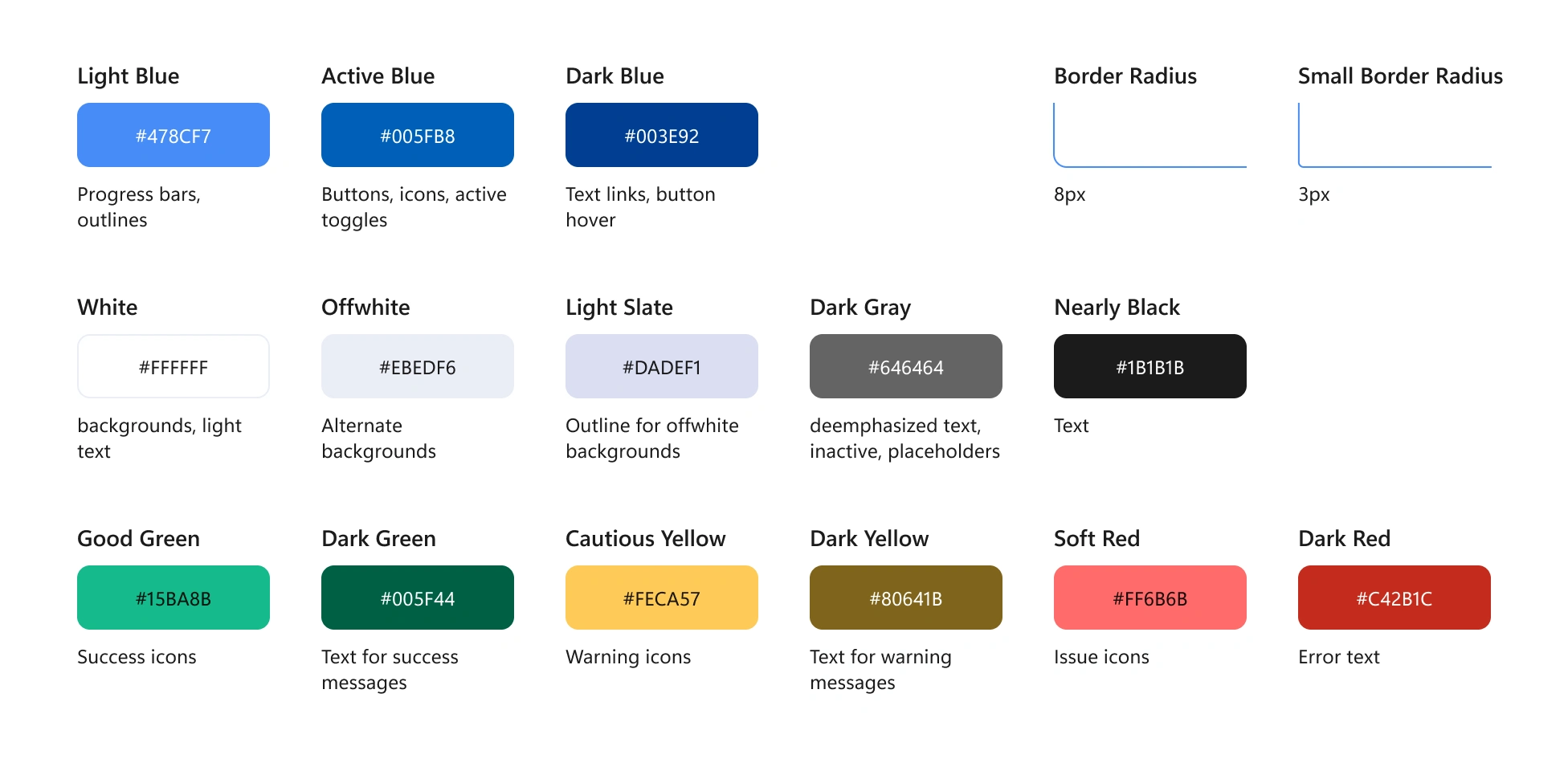
Task: Click the Light Blue #478CF7 swatch
Action: (x=174, y=135)
